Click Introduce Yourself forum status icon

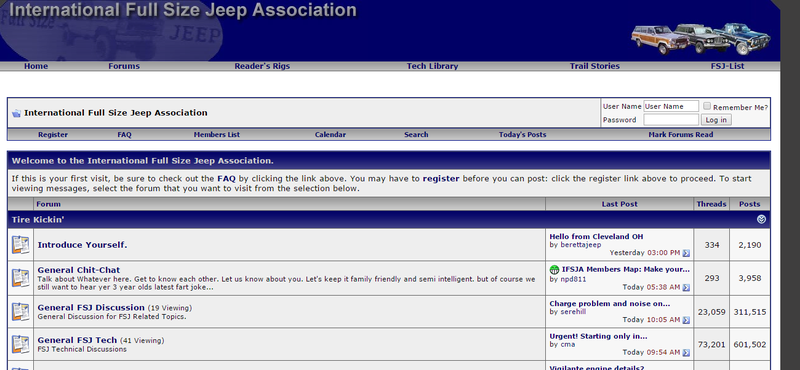point(21,245)
